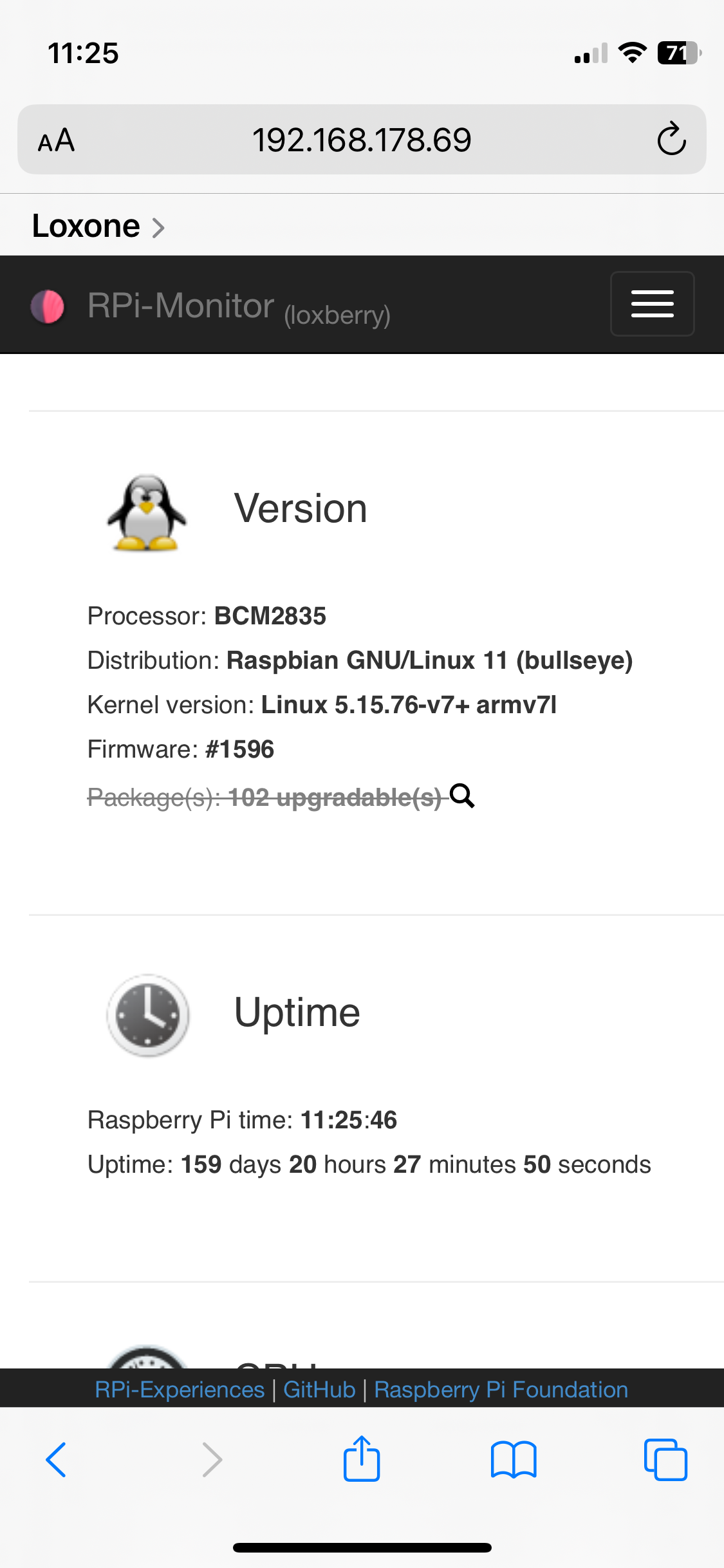Tap the Version section heading
The width and height of the screenshot is (724, 1568).
pos(301,509)
